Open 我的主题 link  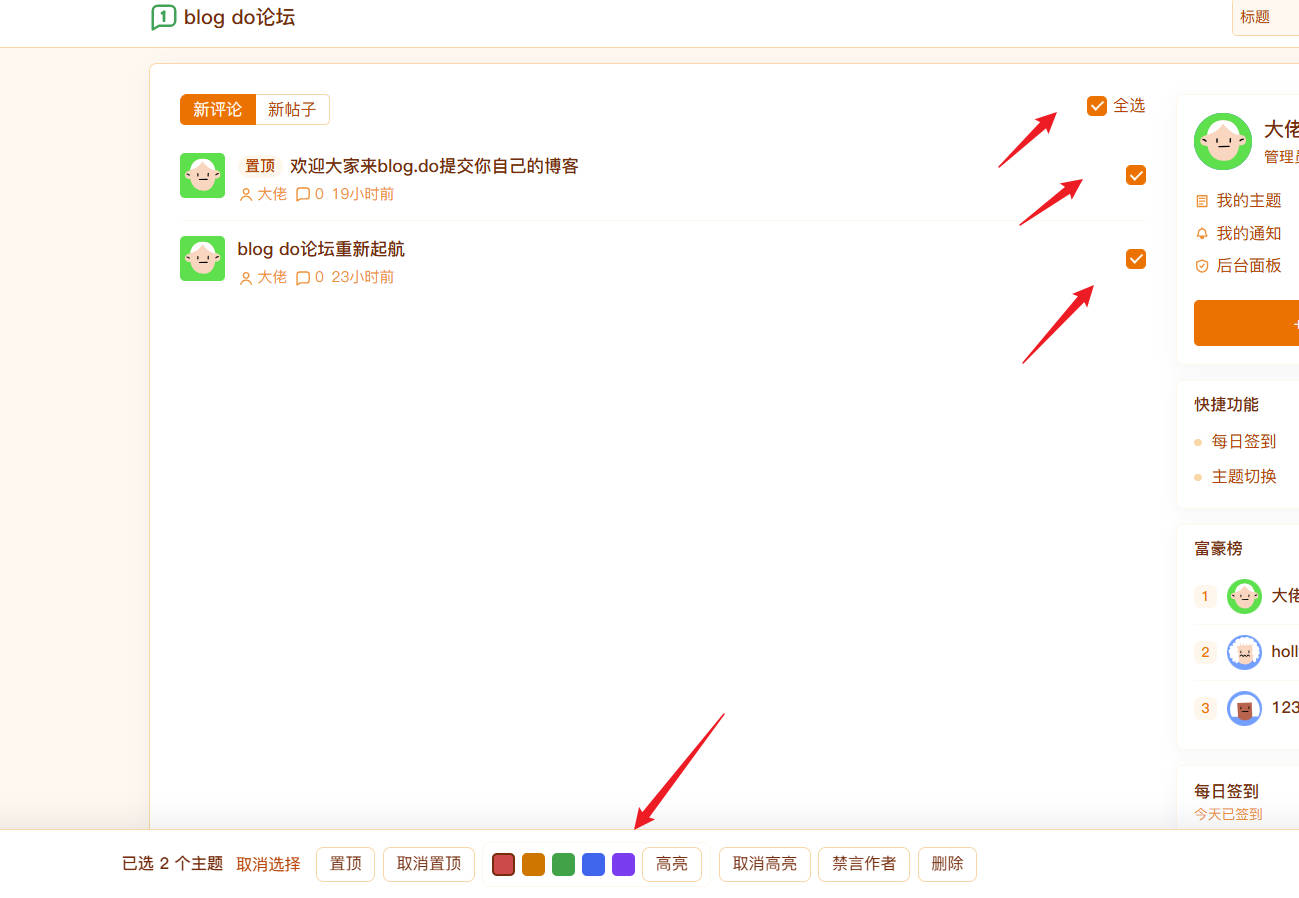pos(1249,201)
